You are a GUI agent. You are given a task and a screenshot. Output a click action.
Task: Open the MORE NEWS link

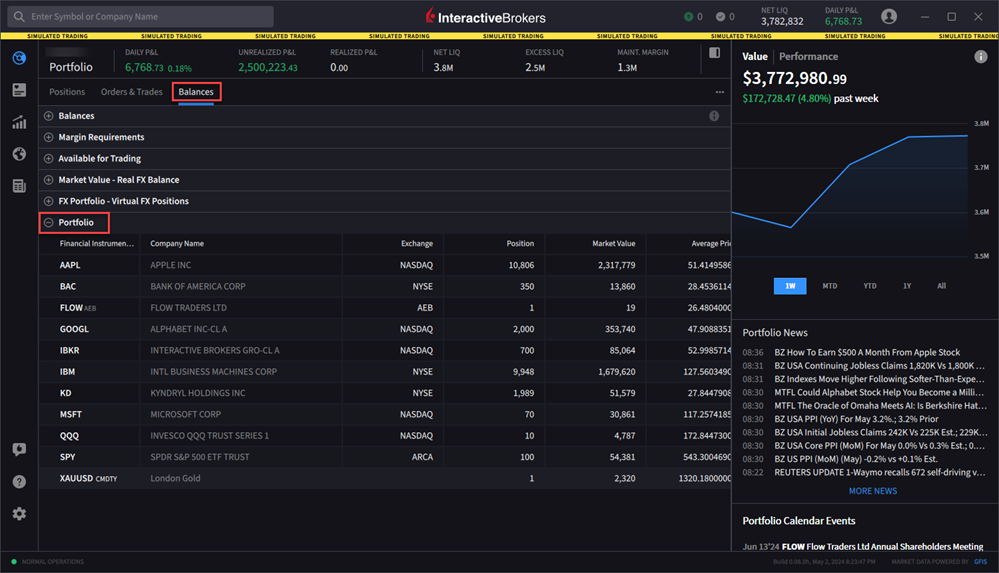click(x=873, y=491)
